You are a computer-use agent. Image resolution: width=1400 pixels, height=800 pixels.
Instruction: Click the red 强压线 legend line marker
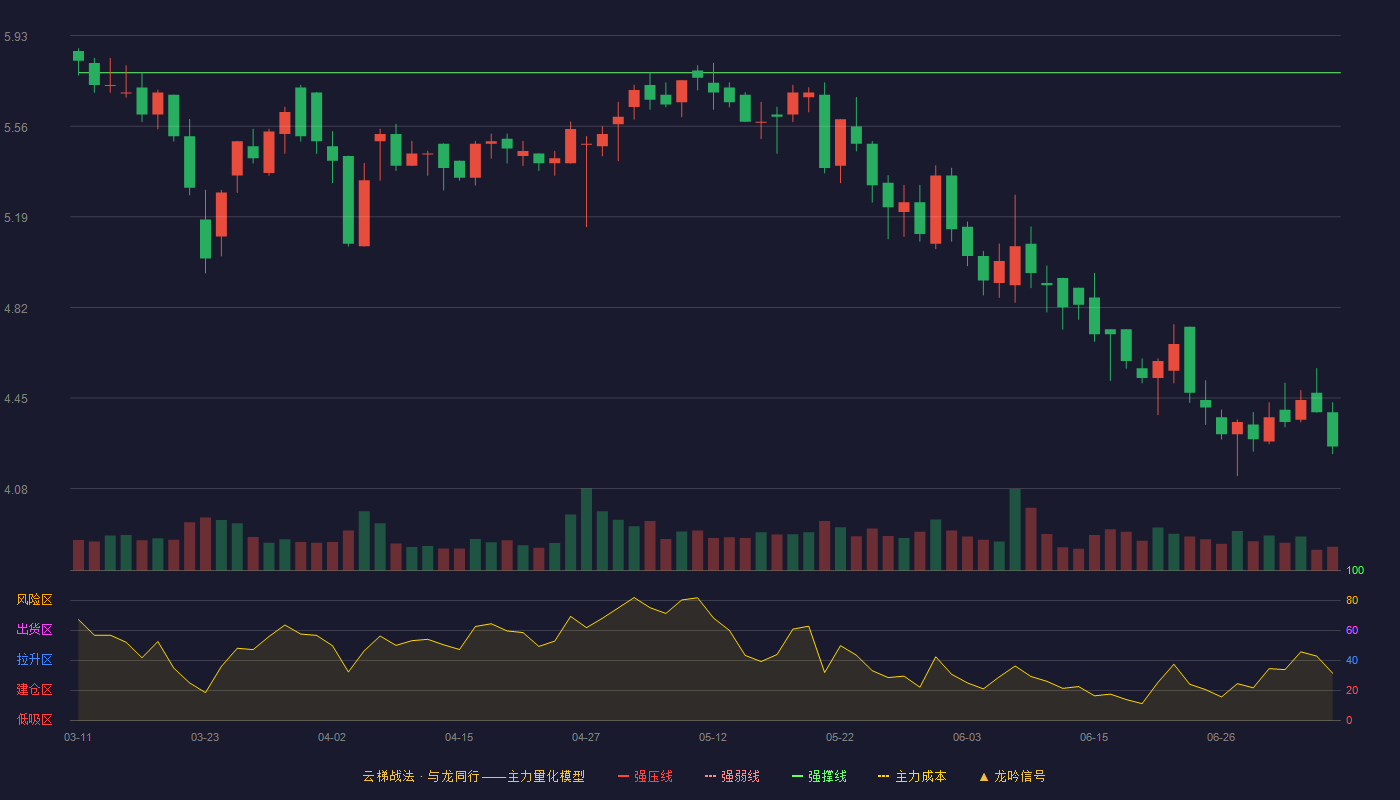[623, 777]
